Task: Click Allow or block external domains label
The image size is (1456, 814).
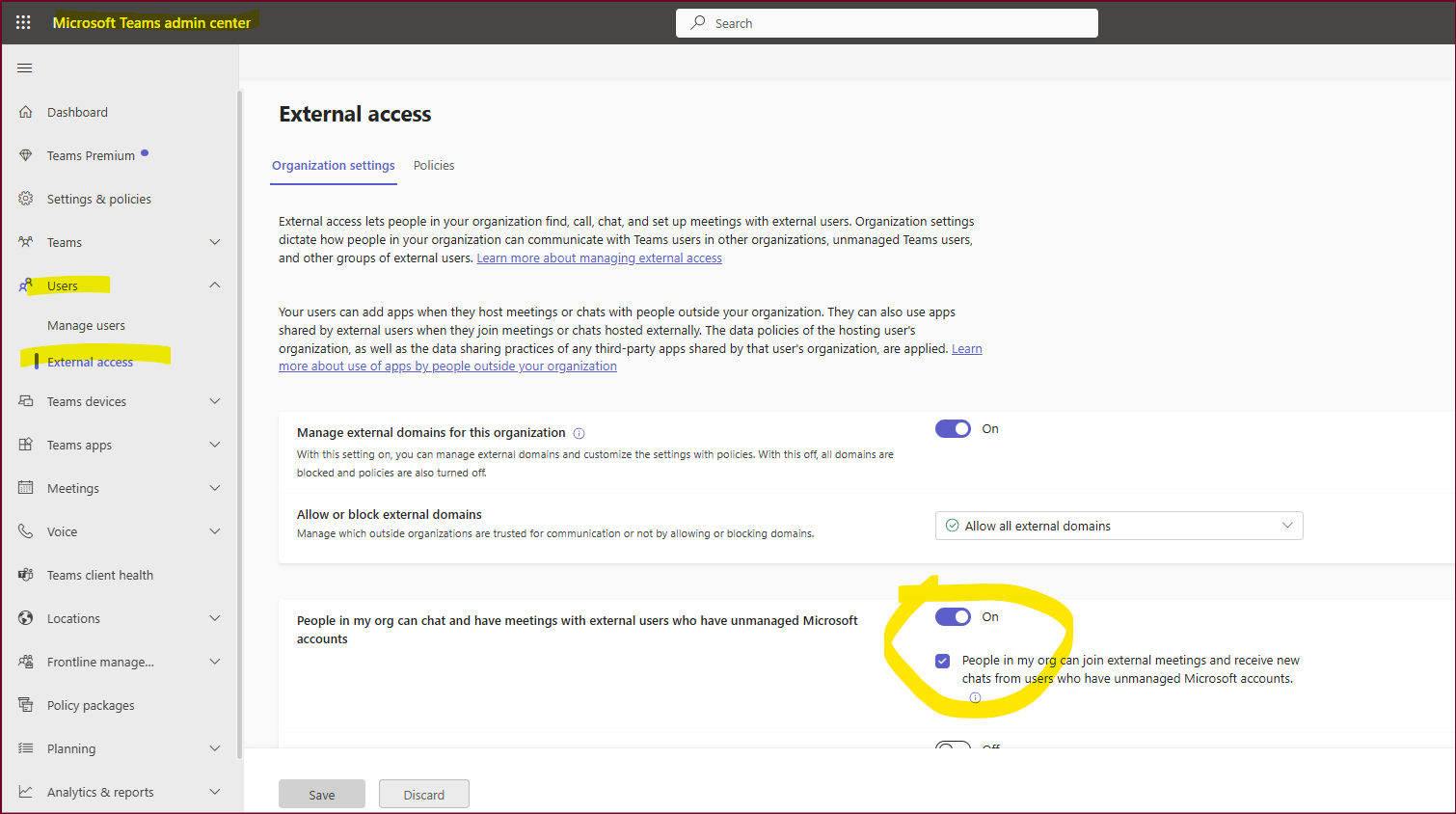Action: point(390,515)
